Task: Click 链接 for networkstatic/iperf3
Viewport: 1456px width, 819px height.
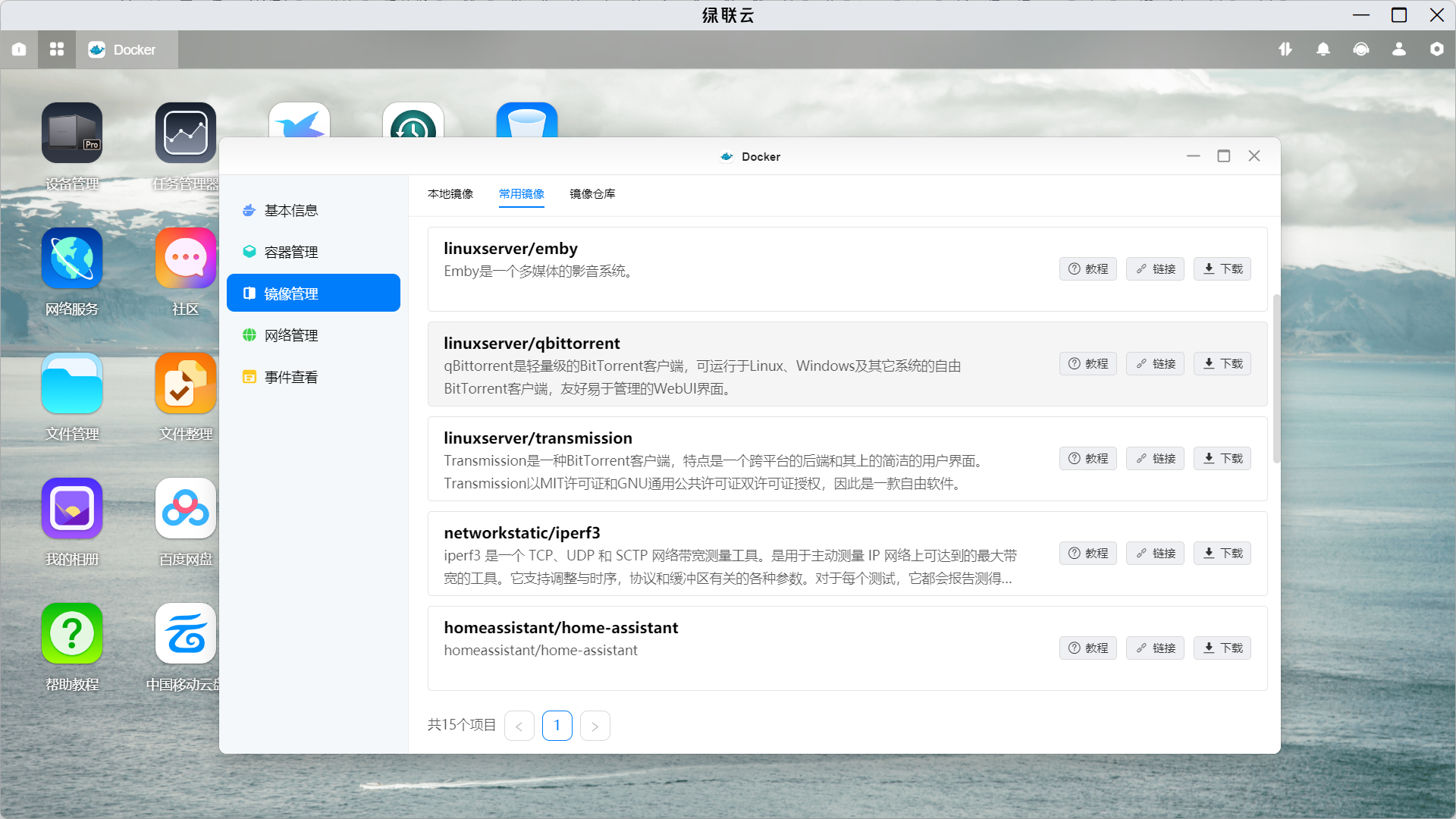Action: pos(1155,554)
